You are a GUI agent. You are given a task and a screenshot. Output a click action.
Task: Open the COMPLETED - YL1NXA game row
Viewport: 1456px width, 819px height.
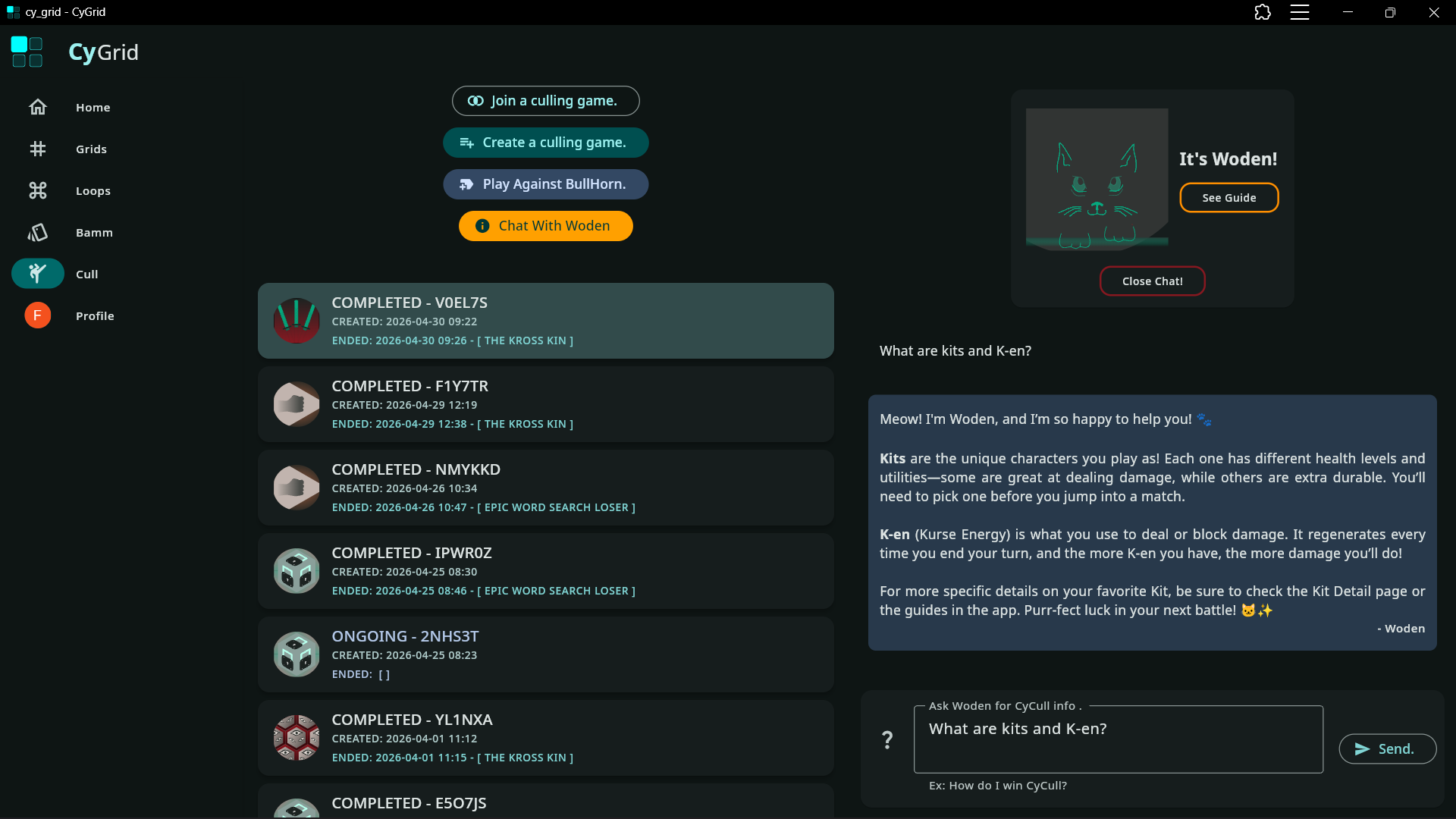pos(546,738)
